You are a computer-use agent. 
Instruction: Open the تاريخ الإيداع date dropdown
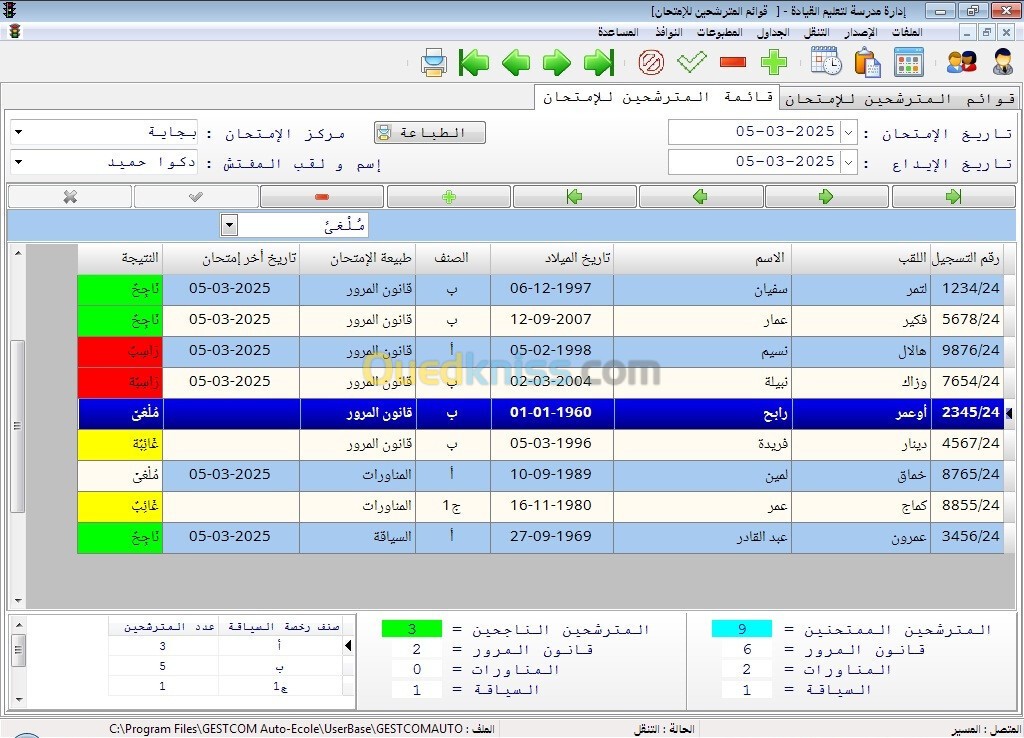click(x=848, y=162)
